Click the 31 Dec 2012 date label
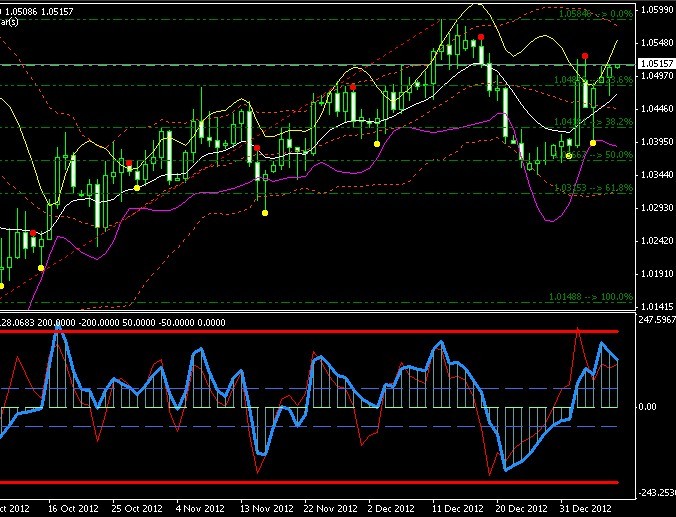Viewport: 676px width, 517px height. pyautogui.click(x=585, y=508)
